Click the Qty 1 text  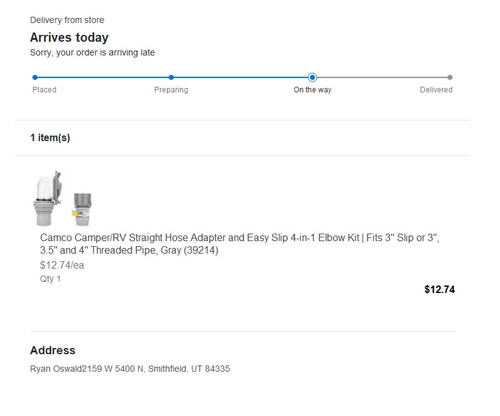click(x=50, y=279)
